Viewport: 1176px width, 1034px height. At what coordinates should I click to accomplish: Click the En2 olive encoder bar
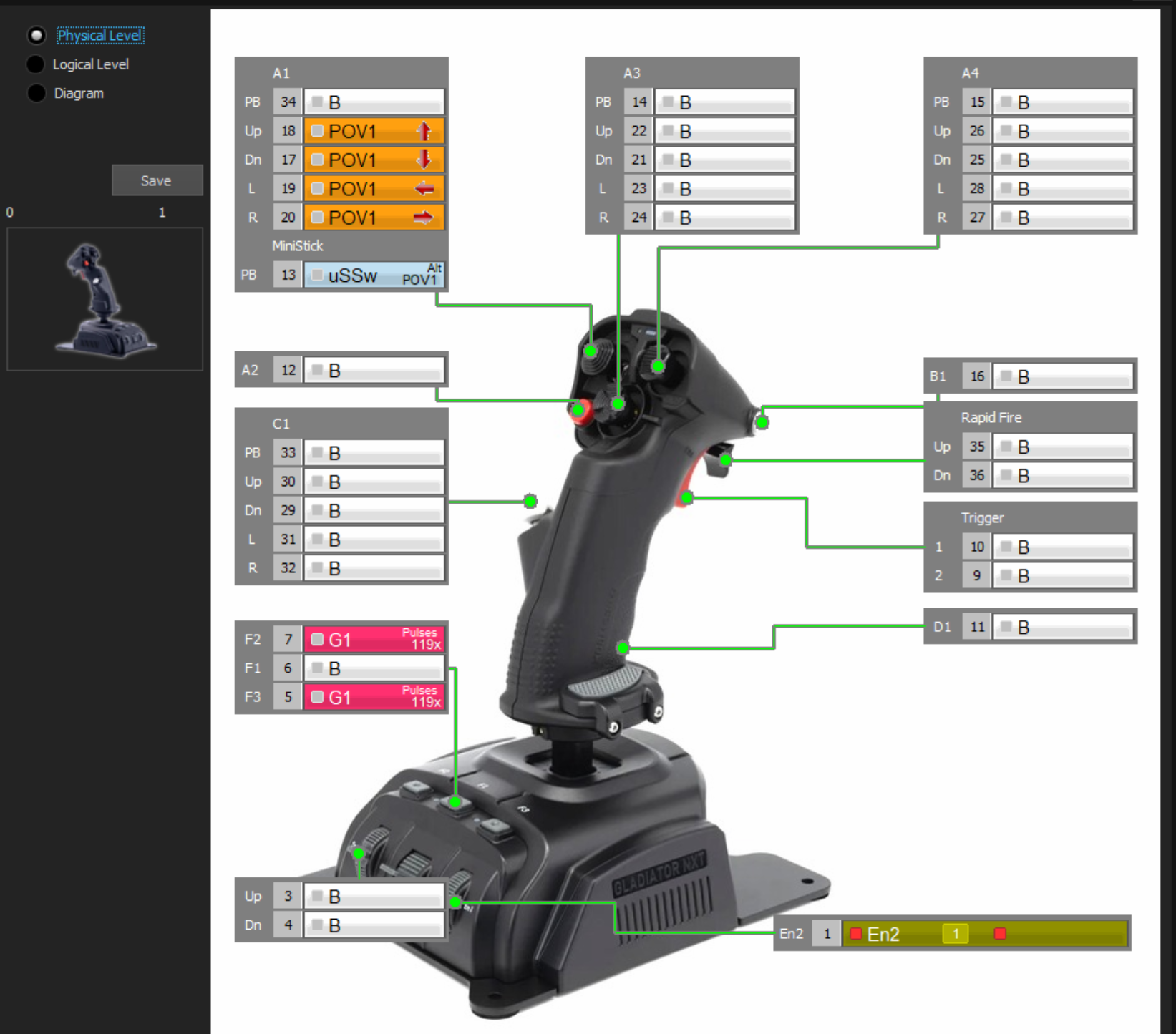[x=985, y=933]
